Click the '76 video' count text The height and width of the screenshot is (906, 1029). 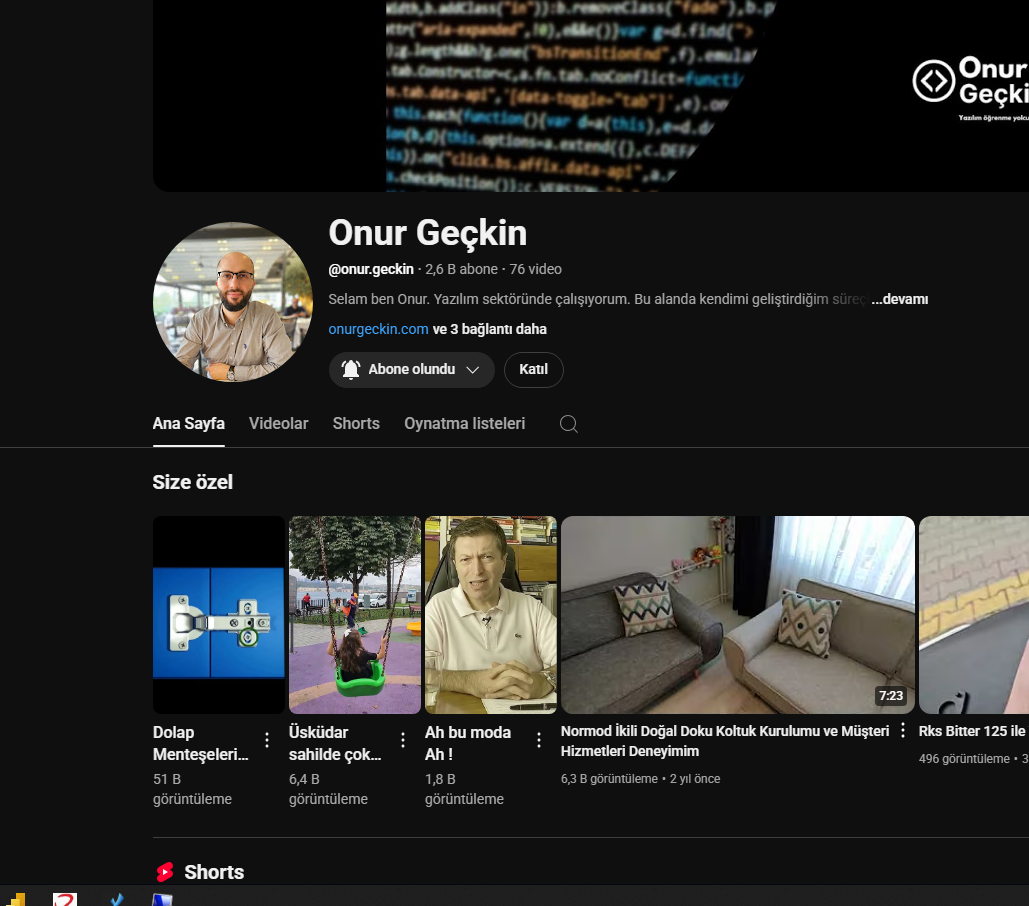click(x=536, y=269)
